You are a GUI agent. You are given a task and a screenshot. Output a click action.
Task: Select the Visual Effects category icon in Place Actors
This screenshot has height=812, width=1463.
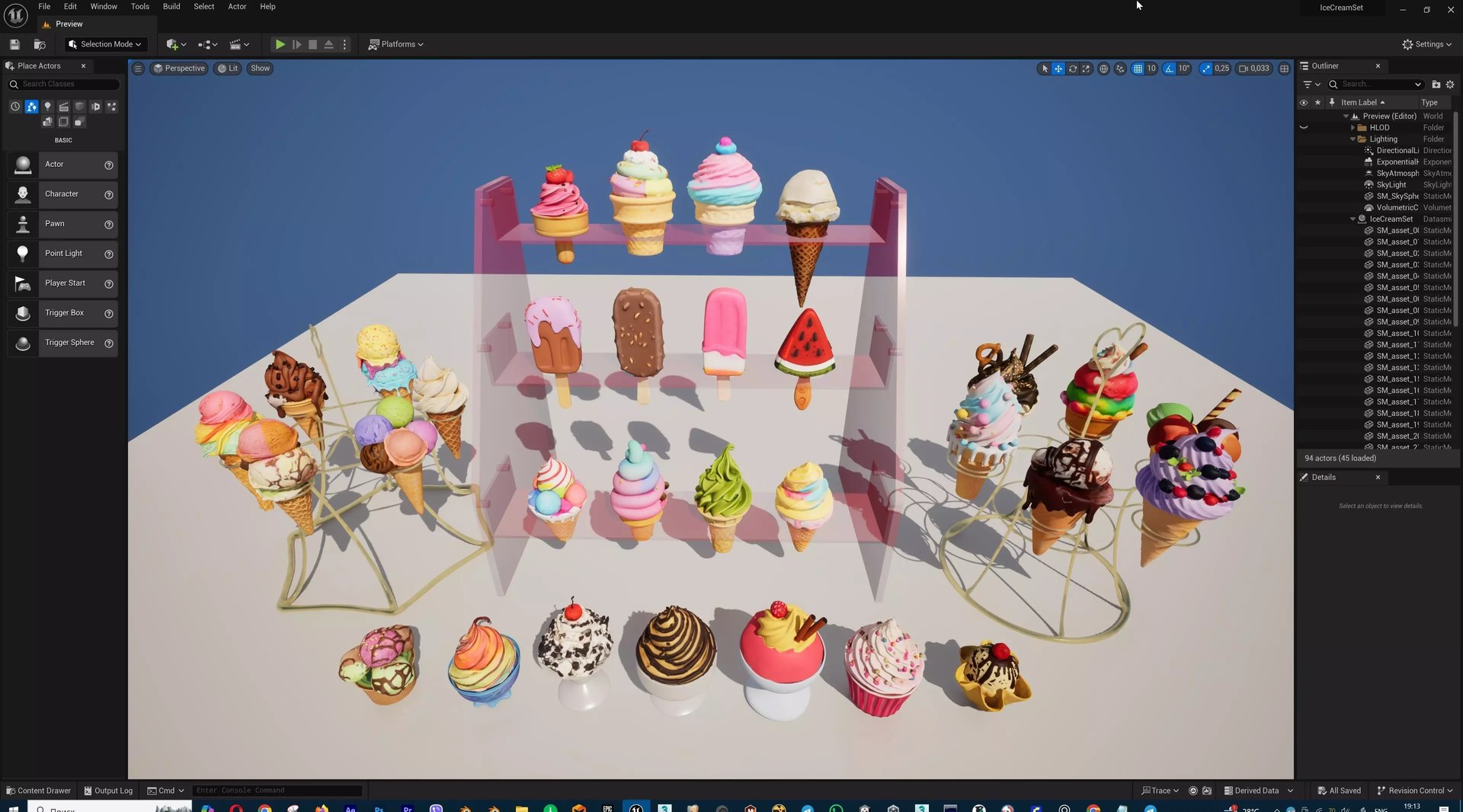click(112, 107)
